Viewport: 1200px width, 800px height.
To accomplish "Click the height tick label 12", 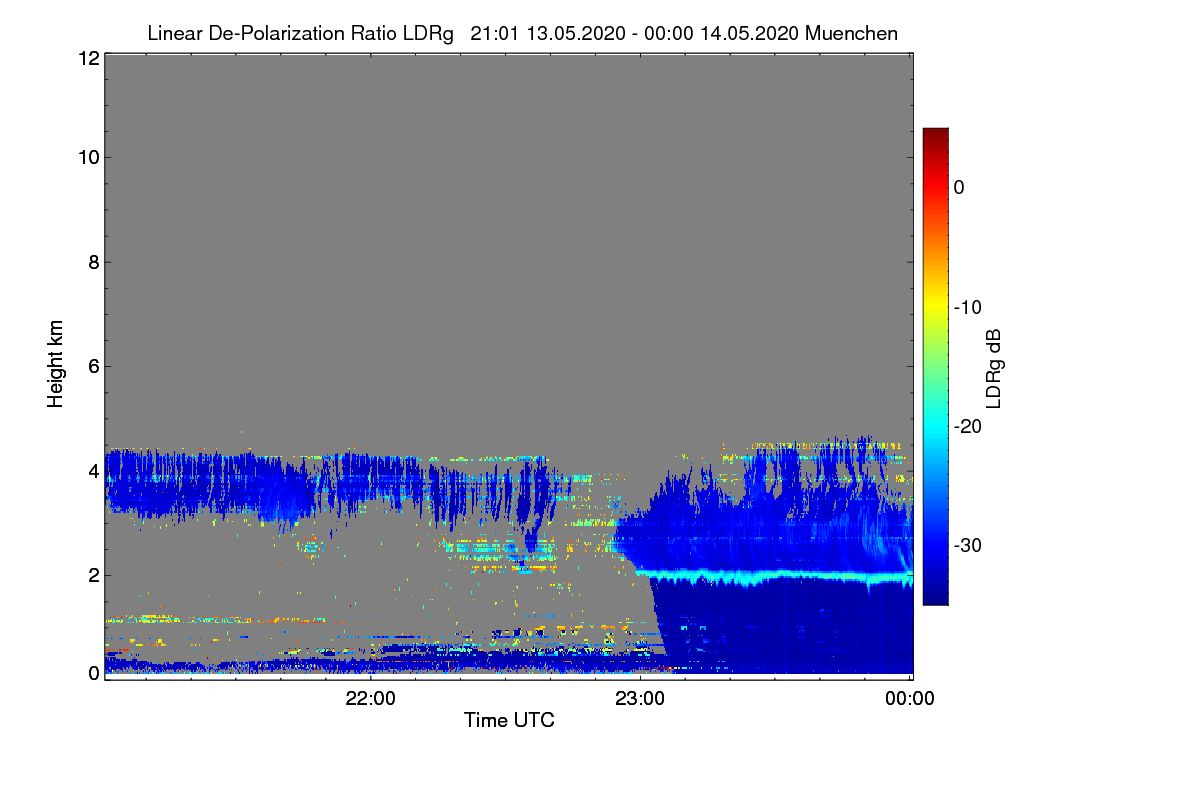I will click(x=88, y=58).
